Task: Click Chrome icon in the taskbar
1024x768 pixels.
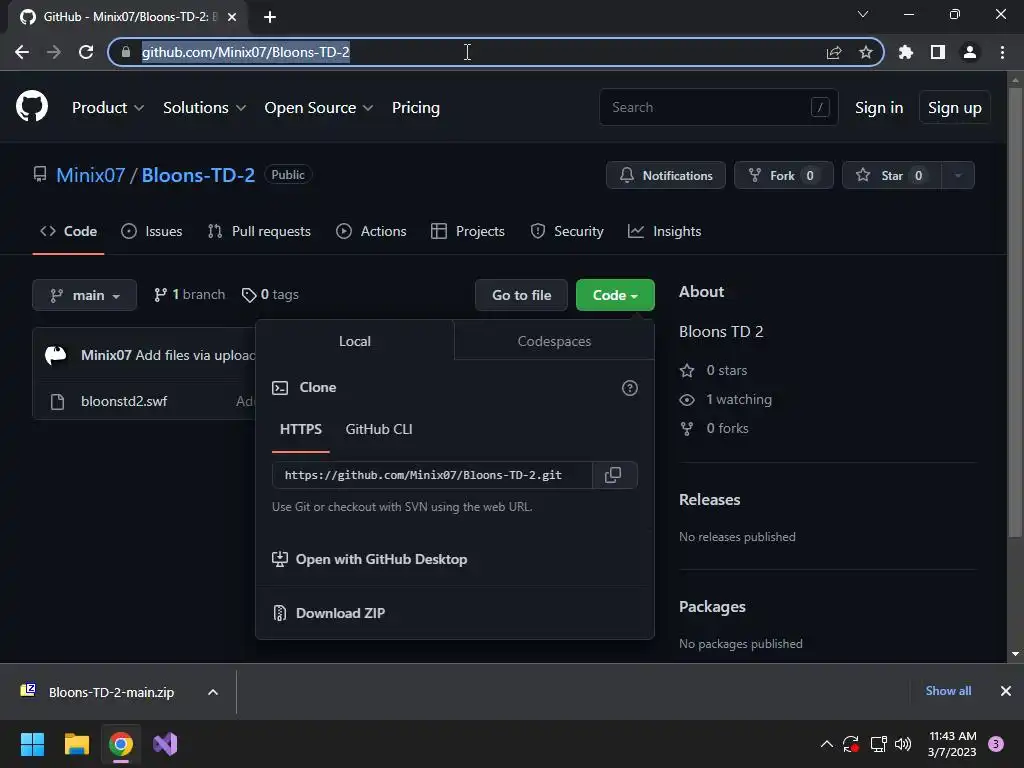Action: (121, 744)
